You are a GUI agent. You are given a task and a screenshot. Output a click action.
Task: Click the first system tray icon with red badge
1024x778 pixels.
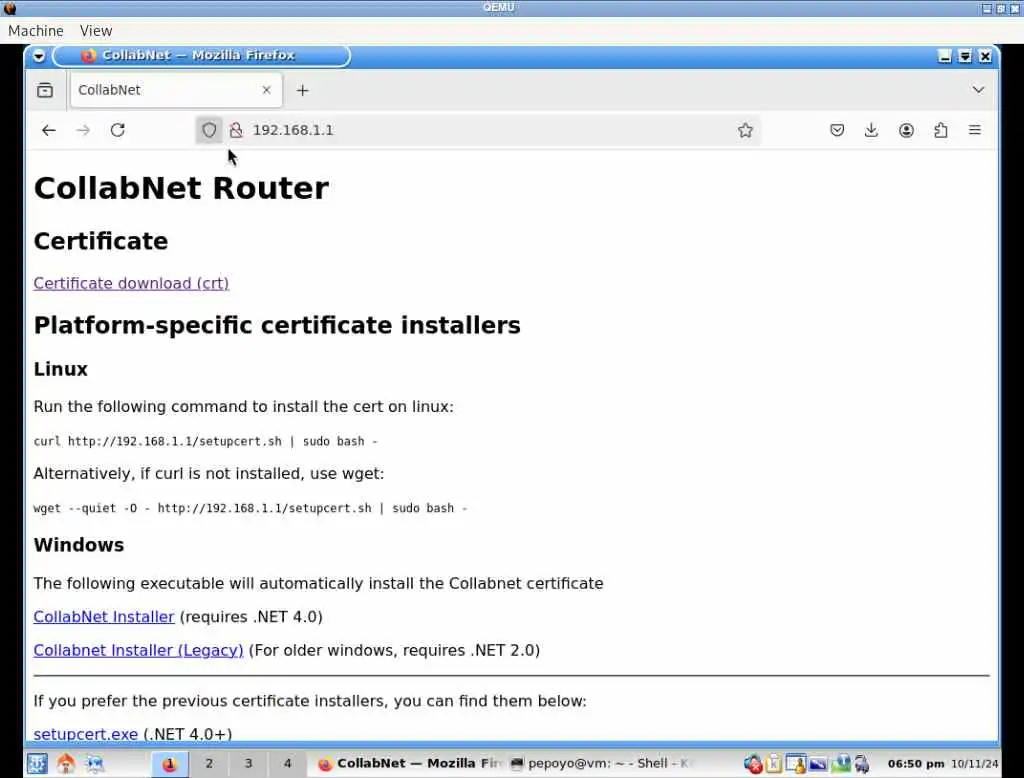coord(753,763)
